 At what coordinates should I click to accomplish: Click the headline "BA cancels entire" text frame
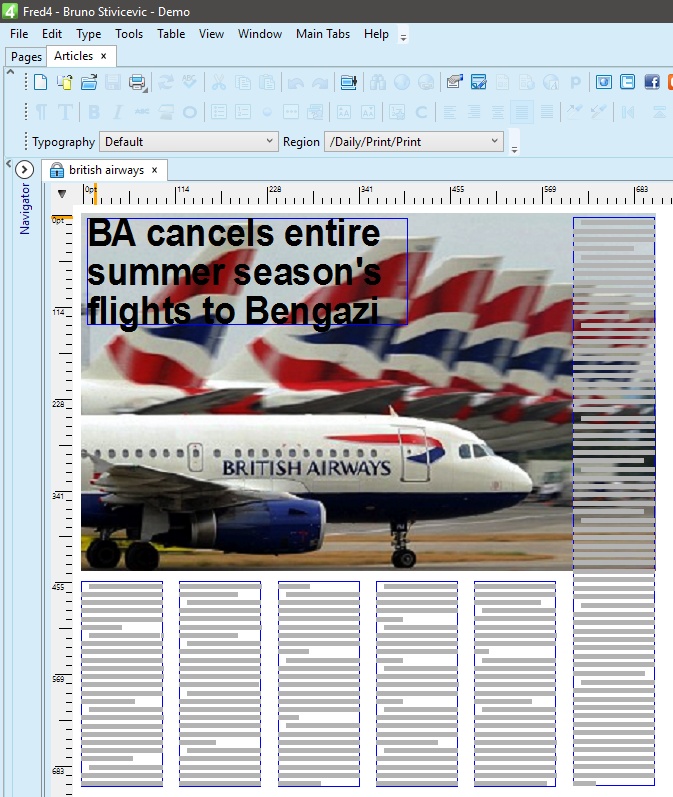point(247,271)
